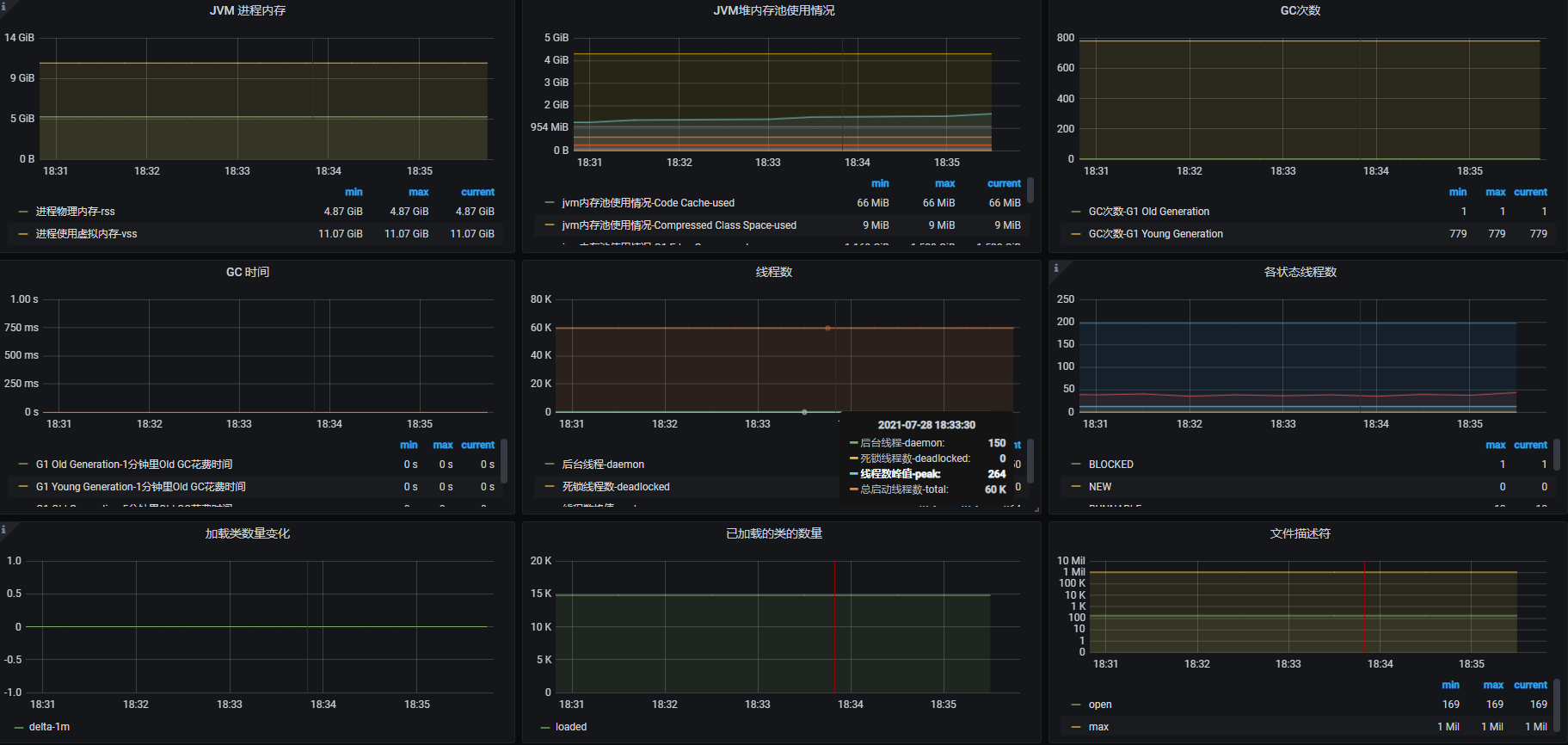This screenshot has height=745, width=1568.
Task: Sort 各状态线程数 legend by max column
Action: (1496, 445)
